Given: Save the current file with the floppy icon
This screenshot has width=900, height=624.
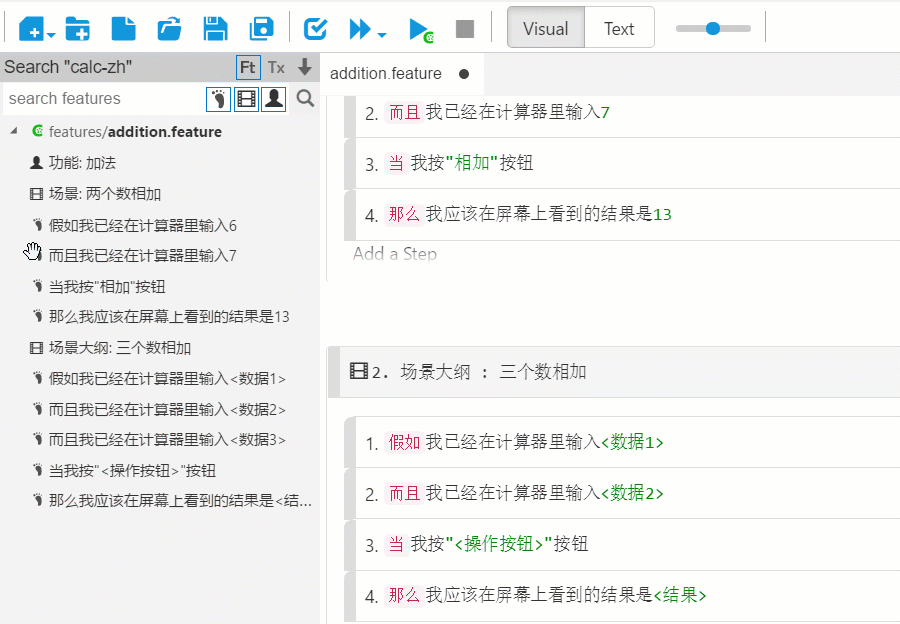Looking at the screenshot, I should [215, 29].
